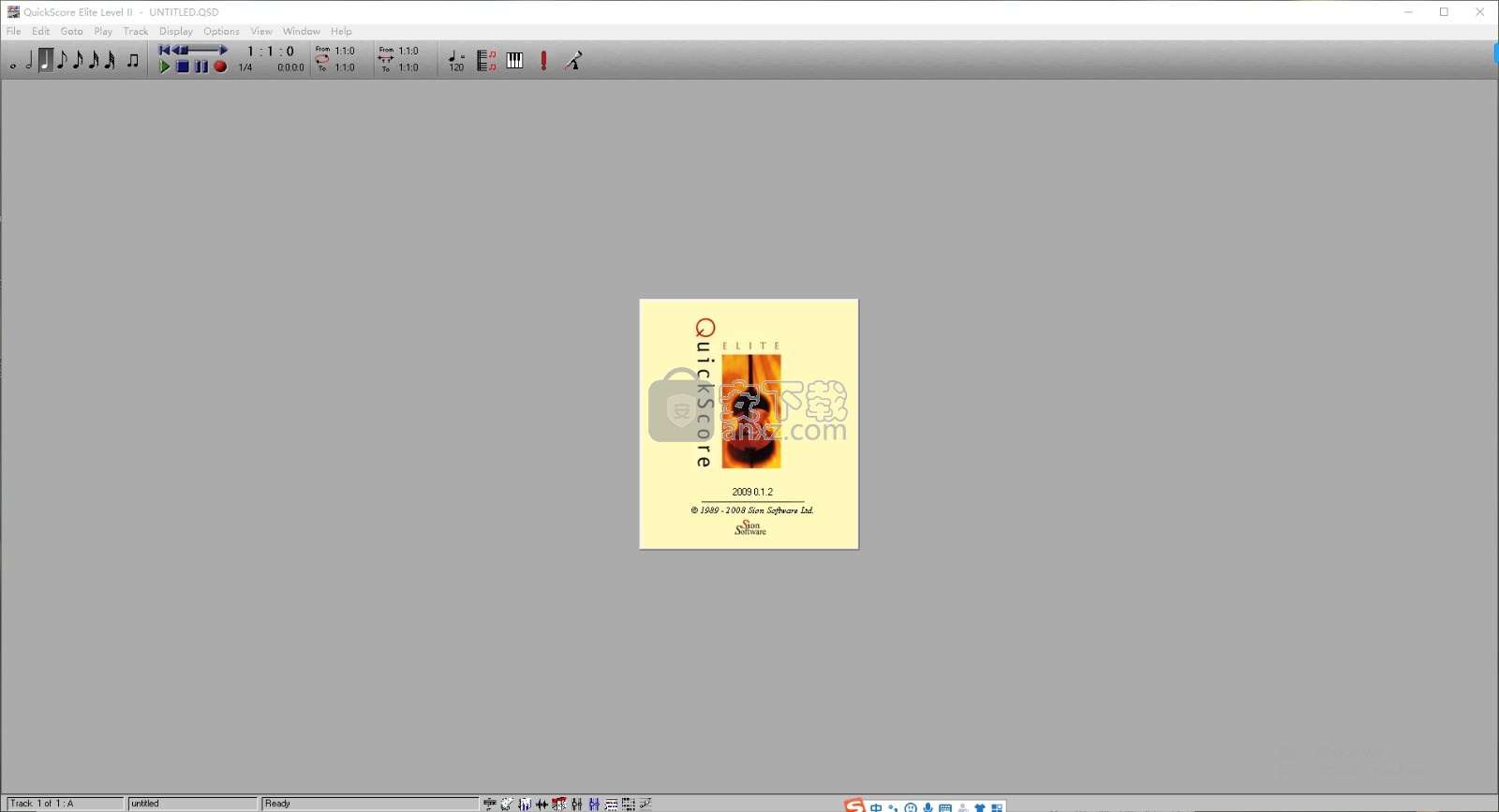Stop playback with the blue Stop button
Viewport: 1499px width, 812px height.
[x=183, y=66]
